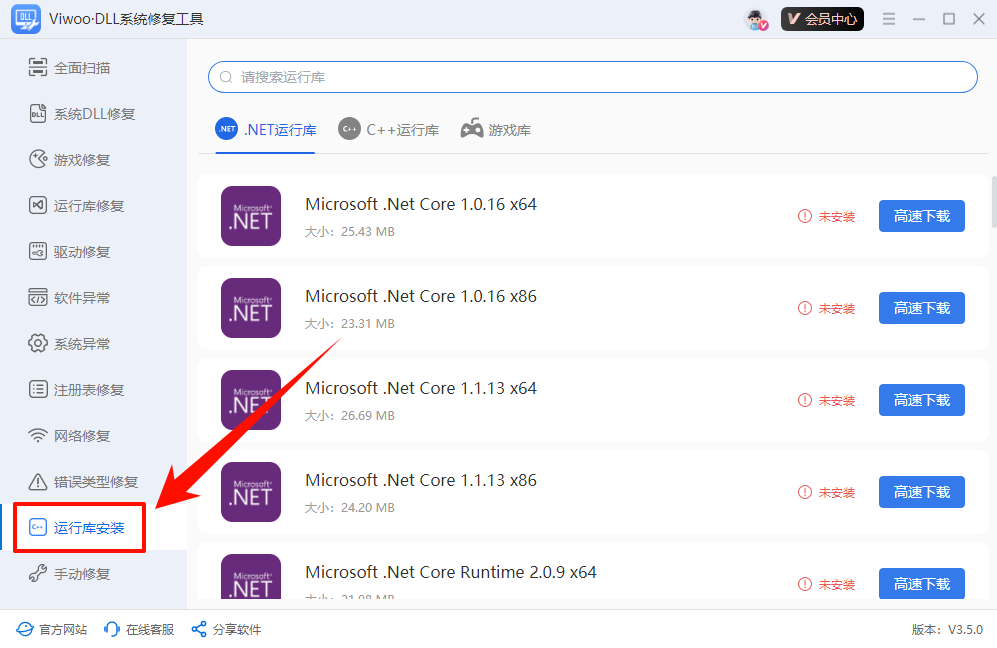Screen dimensions: 997x648
Task: Select 网络修复 network repair
Action: (81, 436)
